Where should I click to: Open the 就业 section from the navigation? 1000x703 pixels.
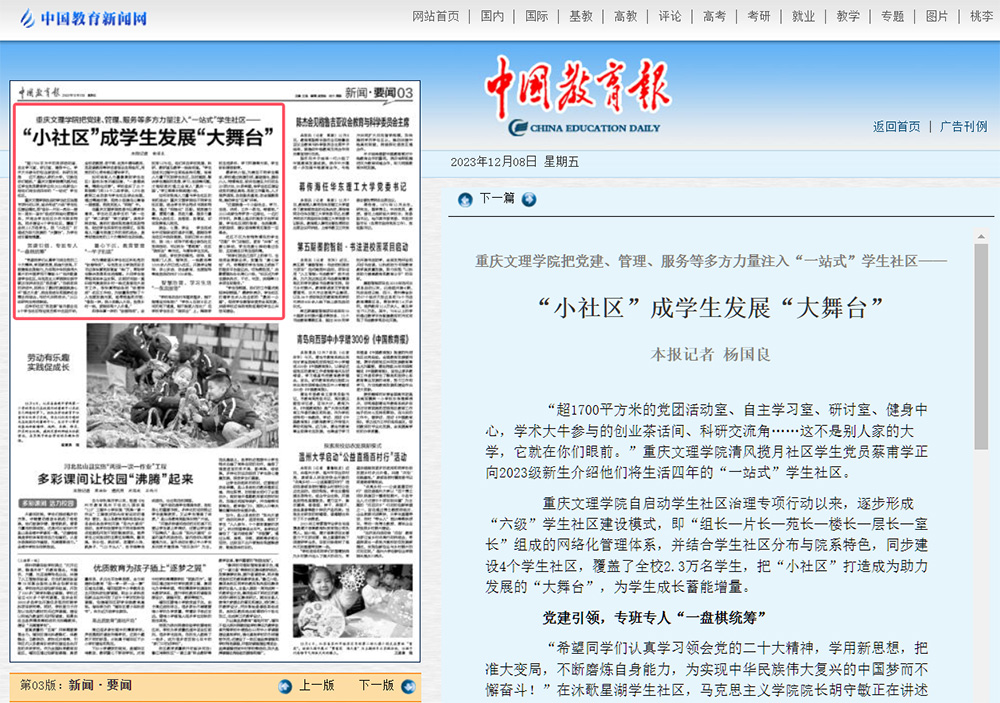click(803, 16)
